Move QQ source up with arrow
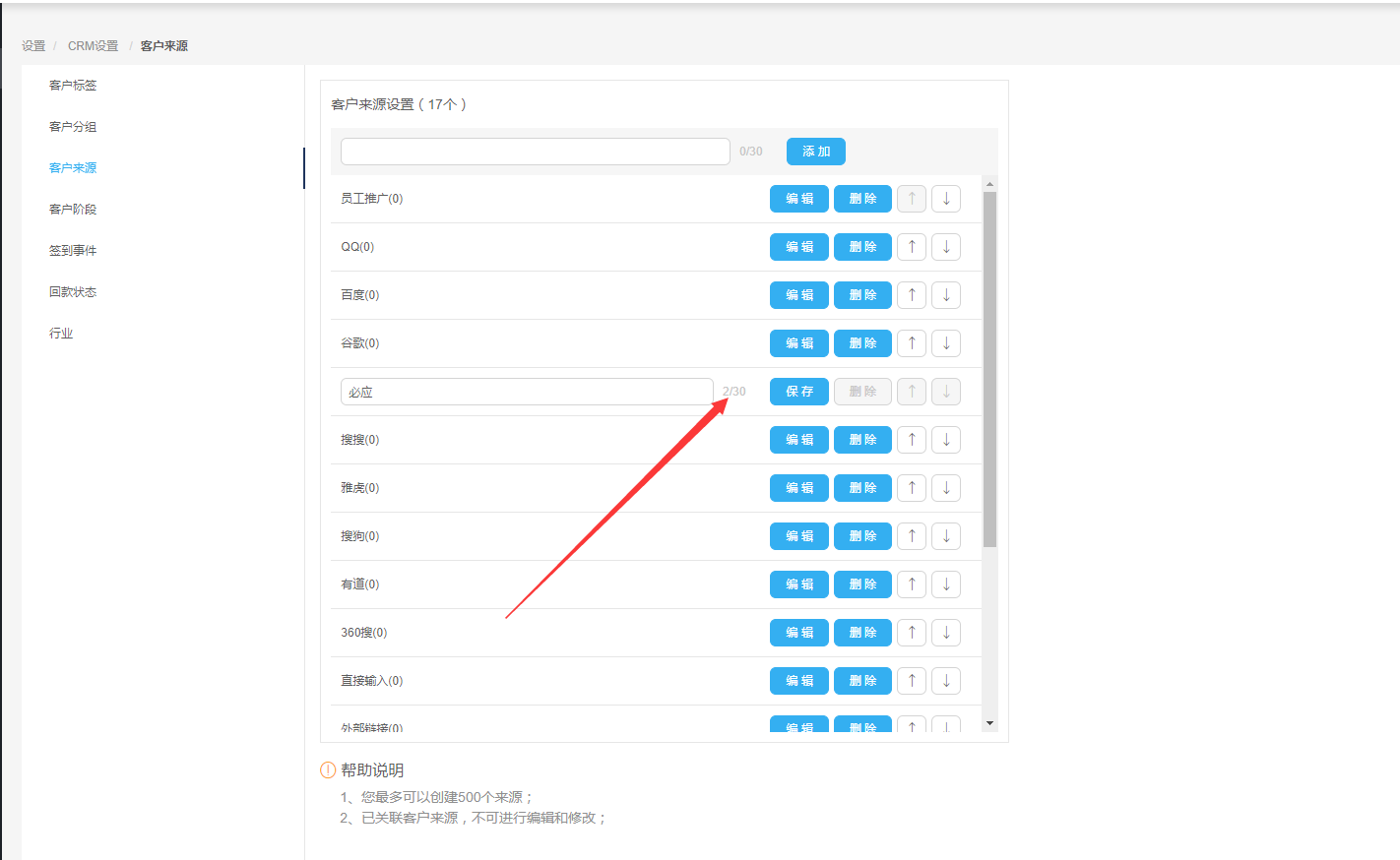The height and width of the screenshot is (860, 1400). click(912, 247)
